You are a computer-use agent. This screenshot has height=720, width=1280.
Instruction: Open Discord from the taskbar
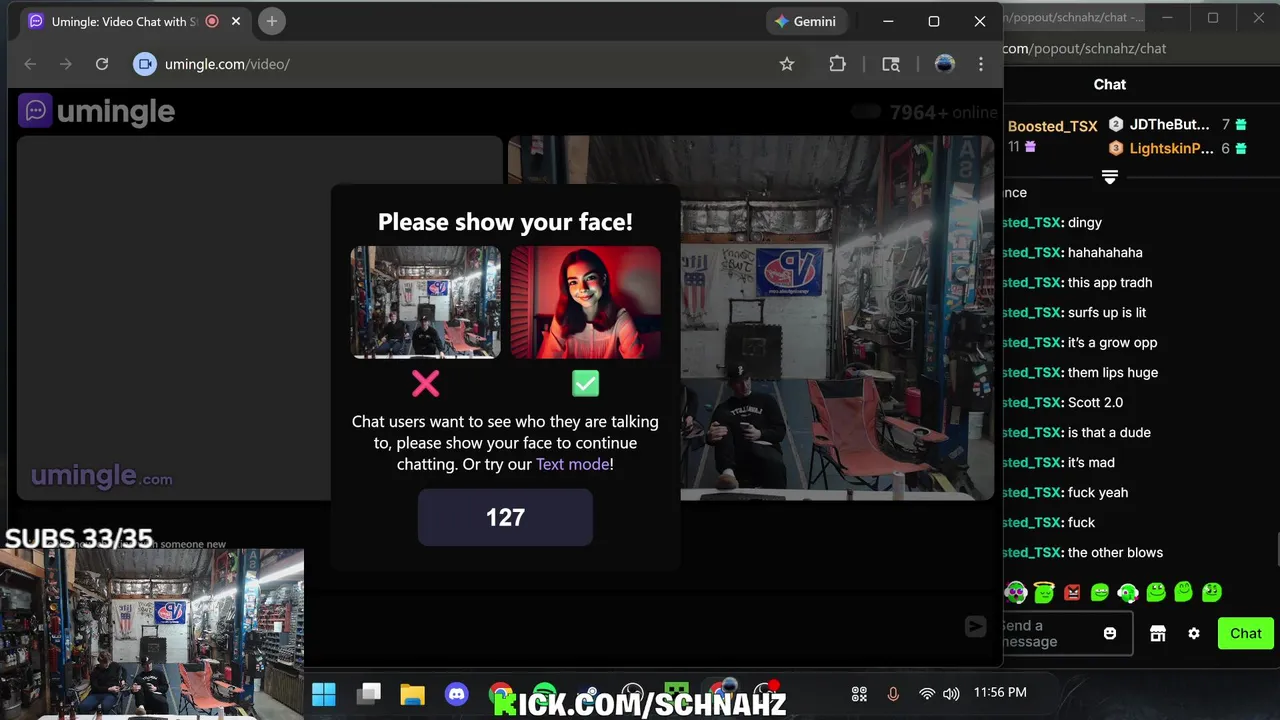pyautogui.click(x=457, y=693)
